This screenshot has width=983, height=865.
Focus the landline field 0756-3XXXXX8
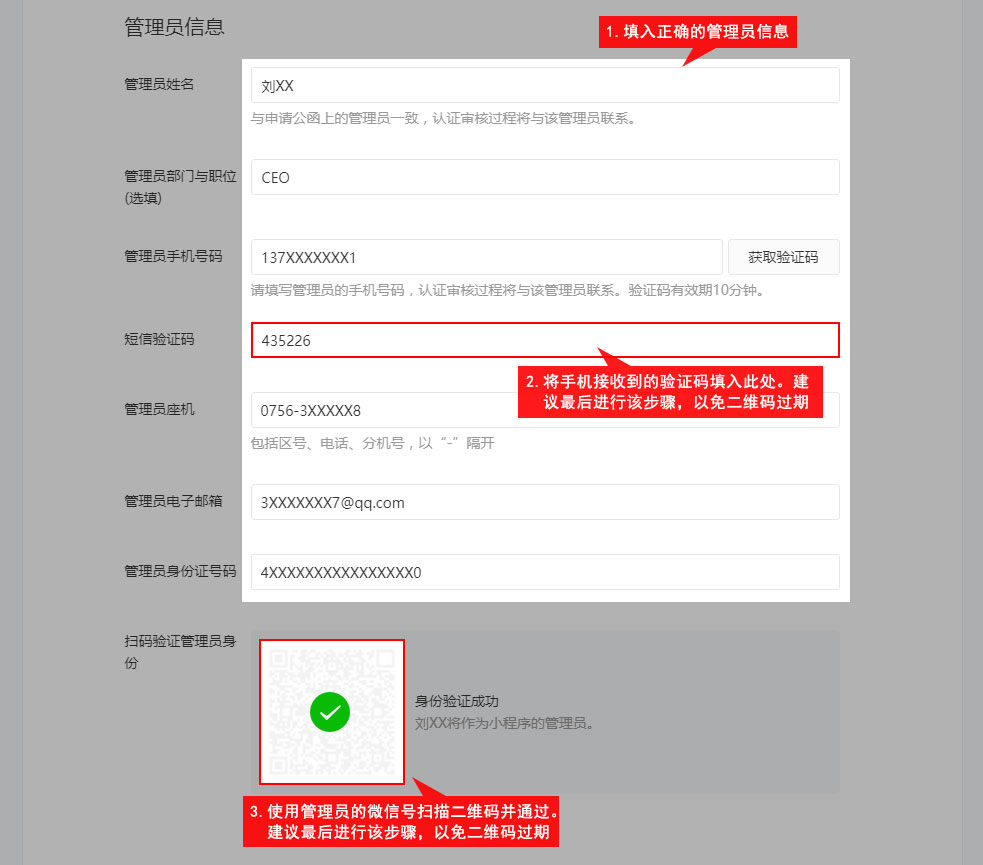coord(384,410)
